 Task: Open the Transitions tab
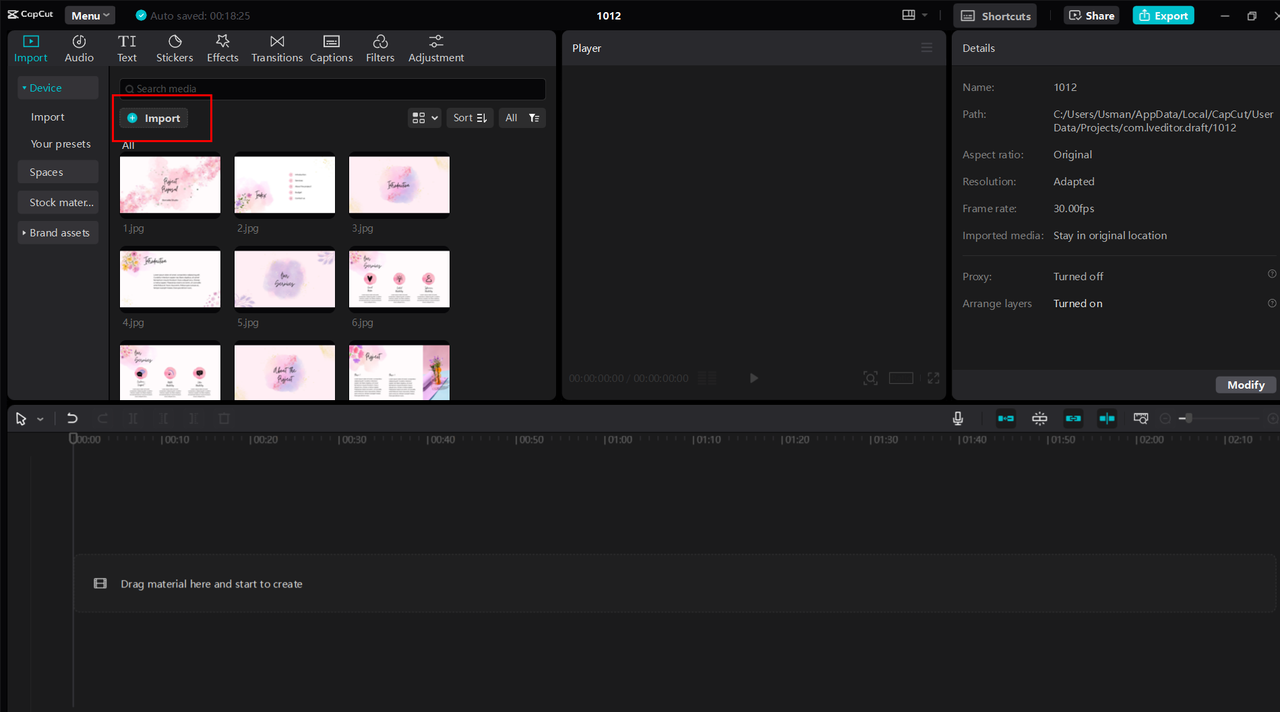(277, 48)
